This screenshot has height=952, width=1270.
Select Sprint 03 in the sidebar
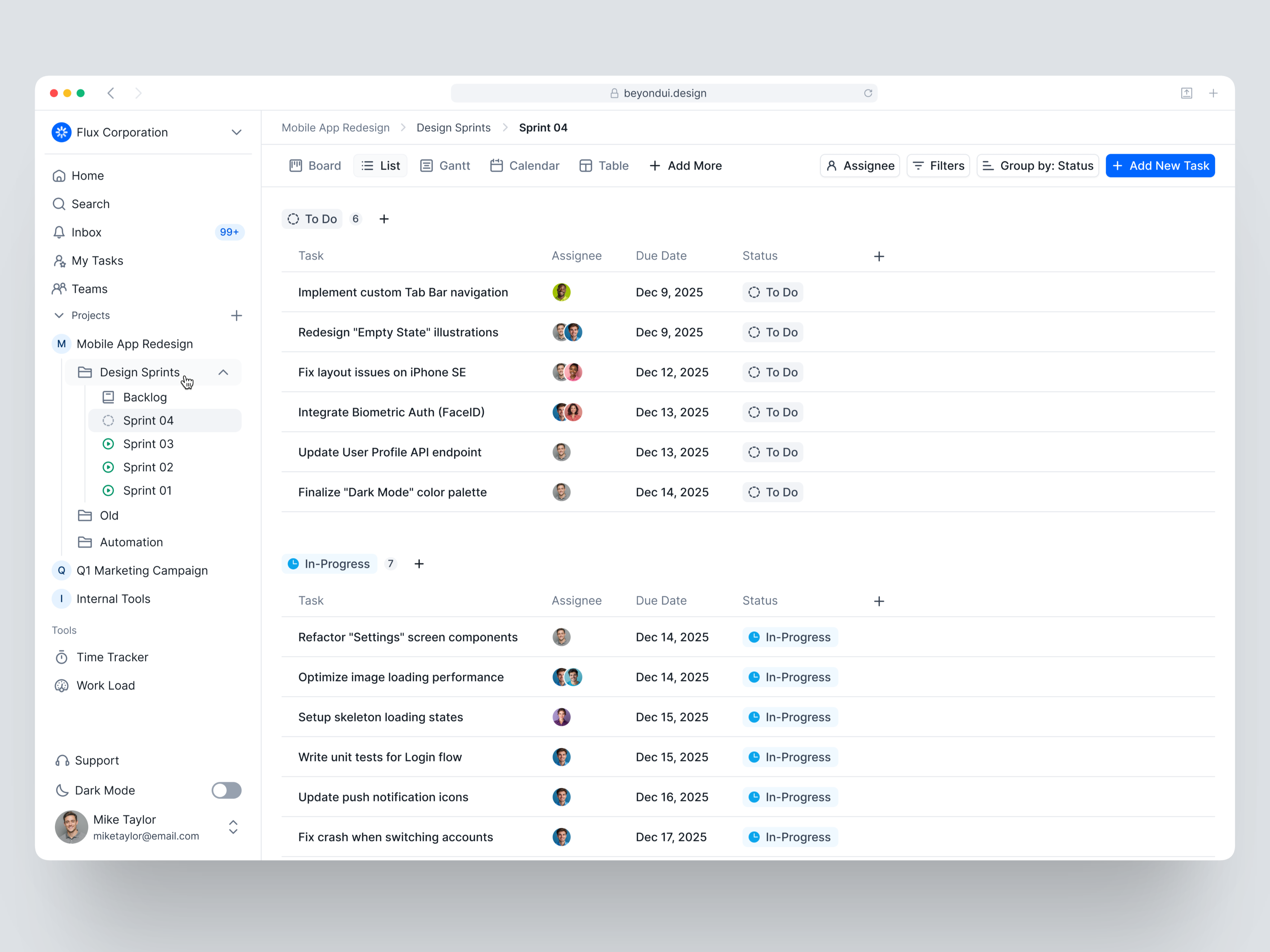(x=148, y=444)
